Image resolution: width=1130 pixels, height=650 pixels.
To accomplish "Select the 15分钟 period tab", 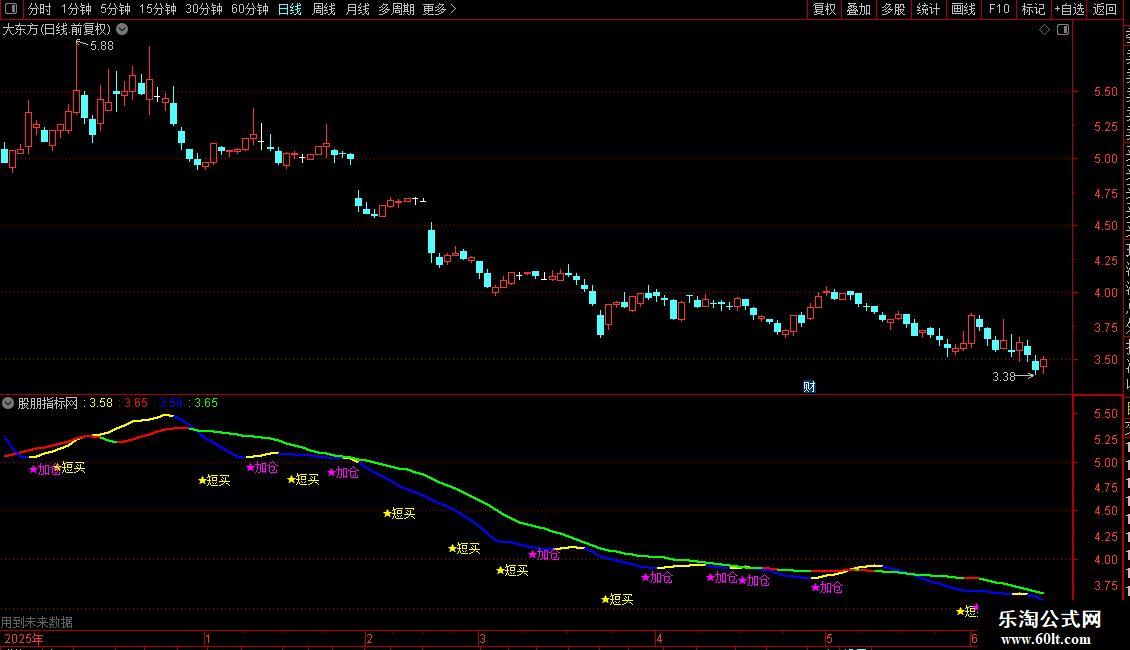I will 158,9.
